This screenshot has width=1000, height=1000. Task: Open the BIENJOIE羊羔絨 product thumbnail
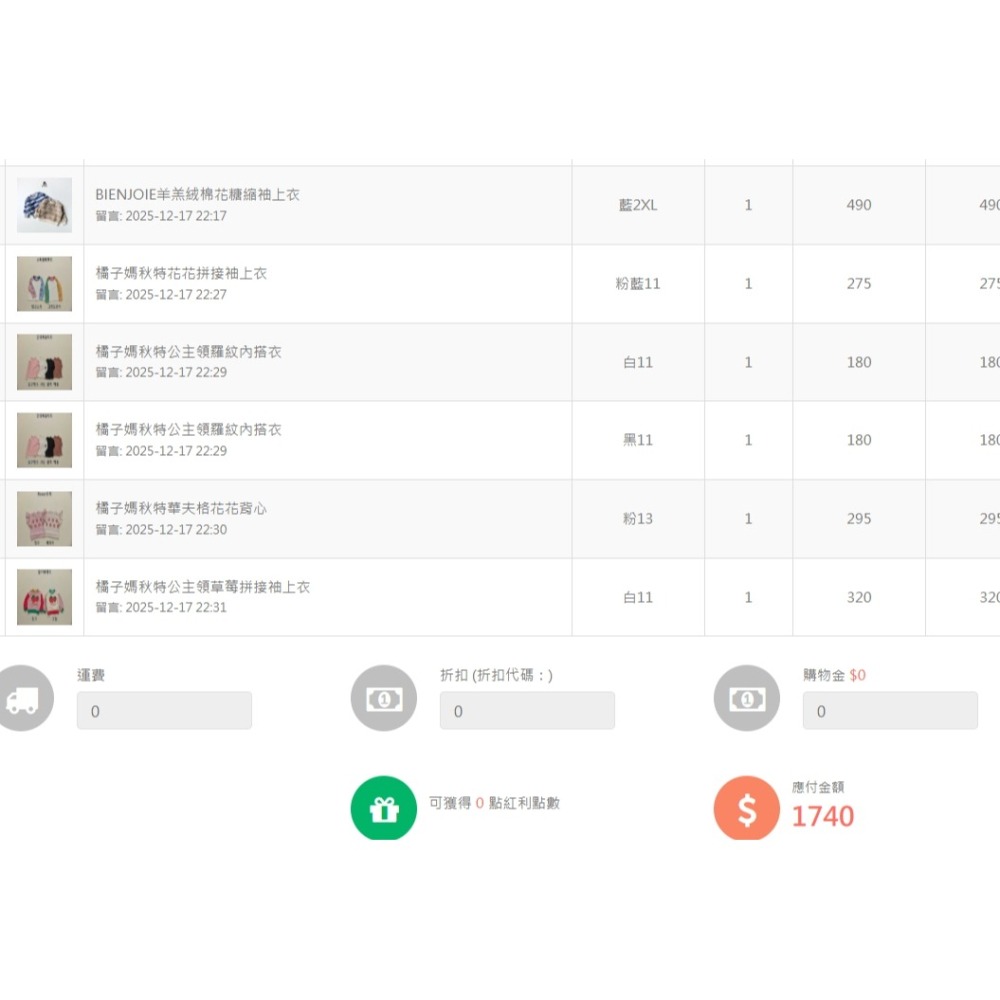[44, 205]
